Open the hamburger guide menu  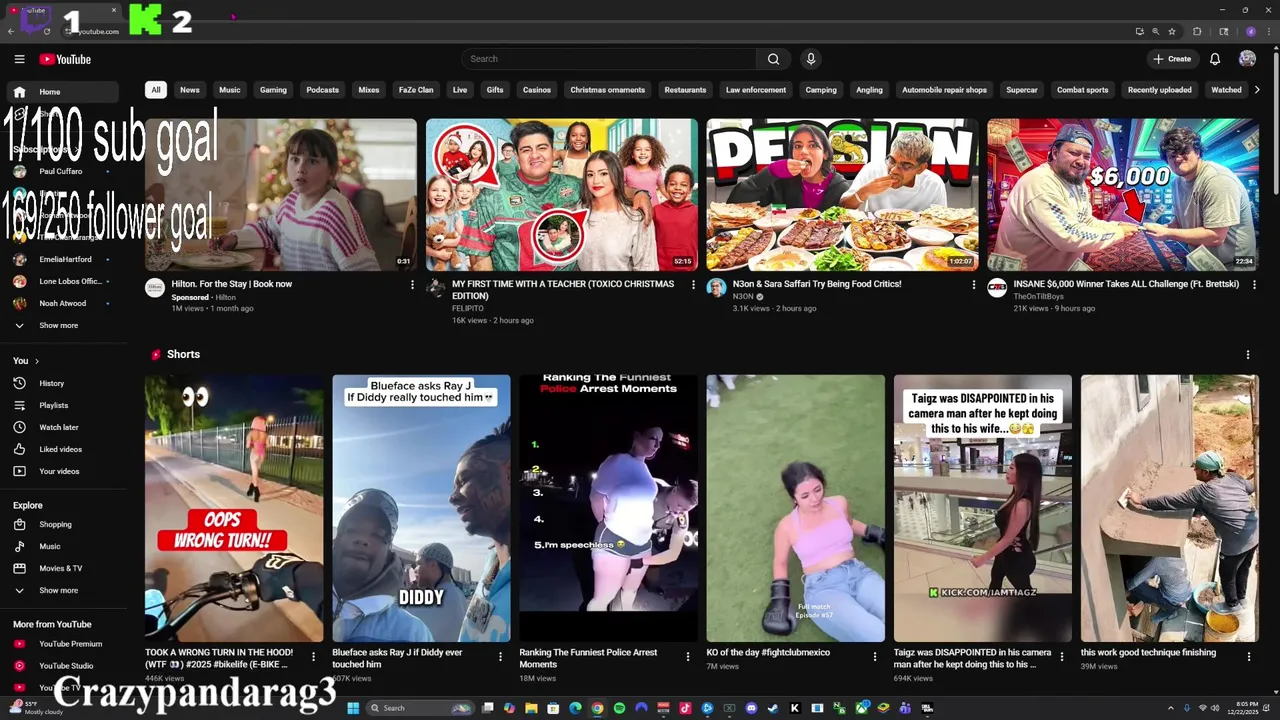(19, 59)
